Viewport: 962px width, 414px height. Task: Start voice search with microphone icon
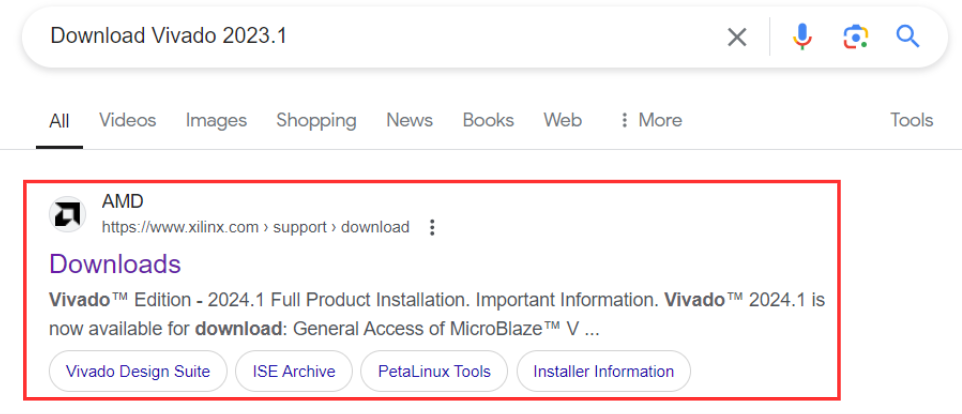click(x=802, y=37)
